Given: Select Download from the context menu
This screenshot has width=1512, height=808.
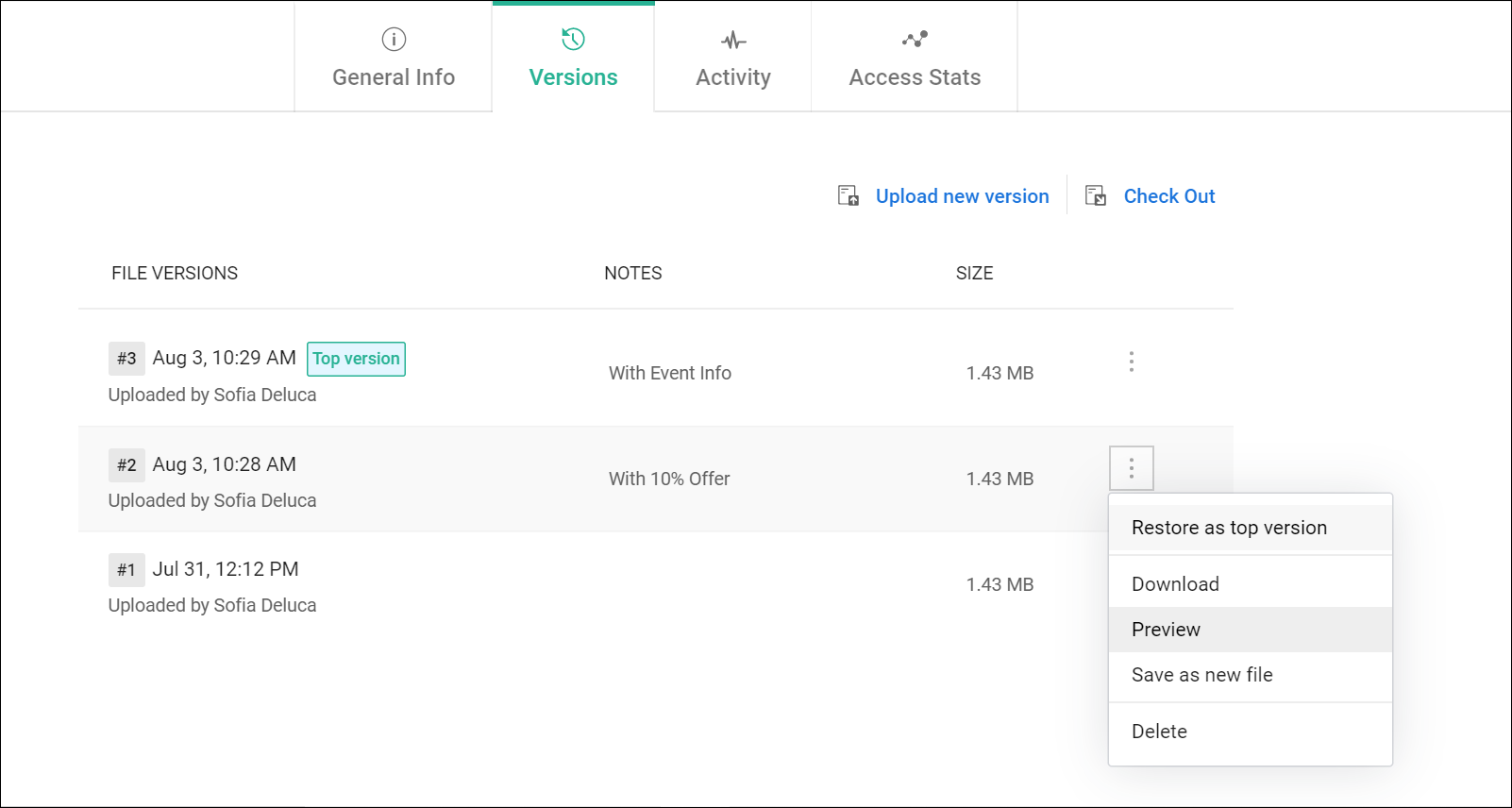Looking at the screenshot, I should (1175, 584).
